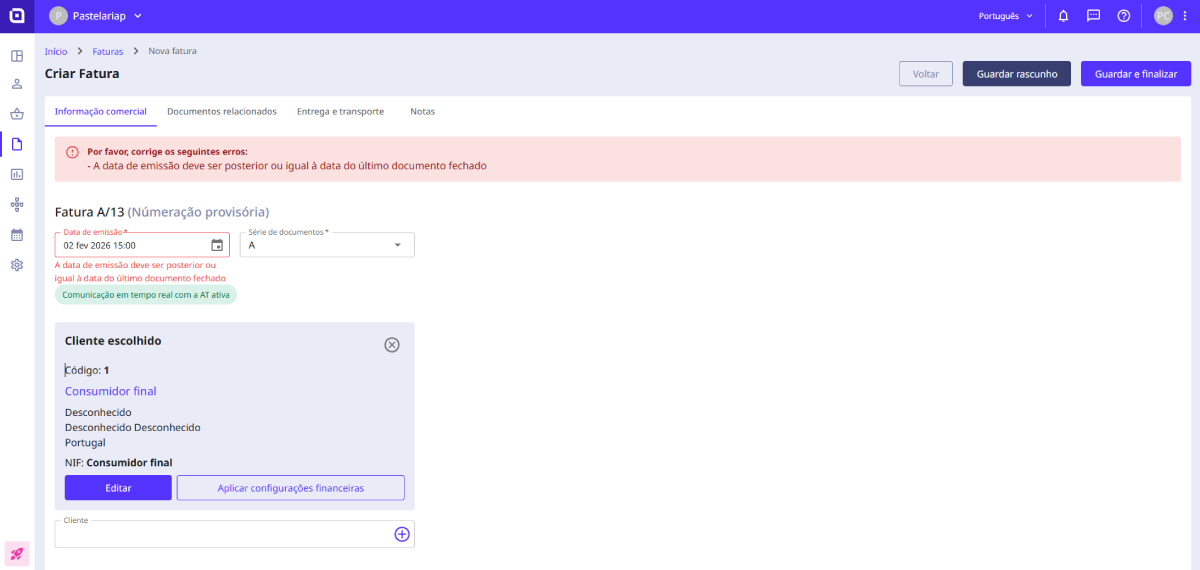
Task: Open the Consumidor final client link
Action: click(110, 391)
